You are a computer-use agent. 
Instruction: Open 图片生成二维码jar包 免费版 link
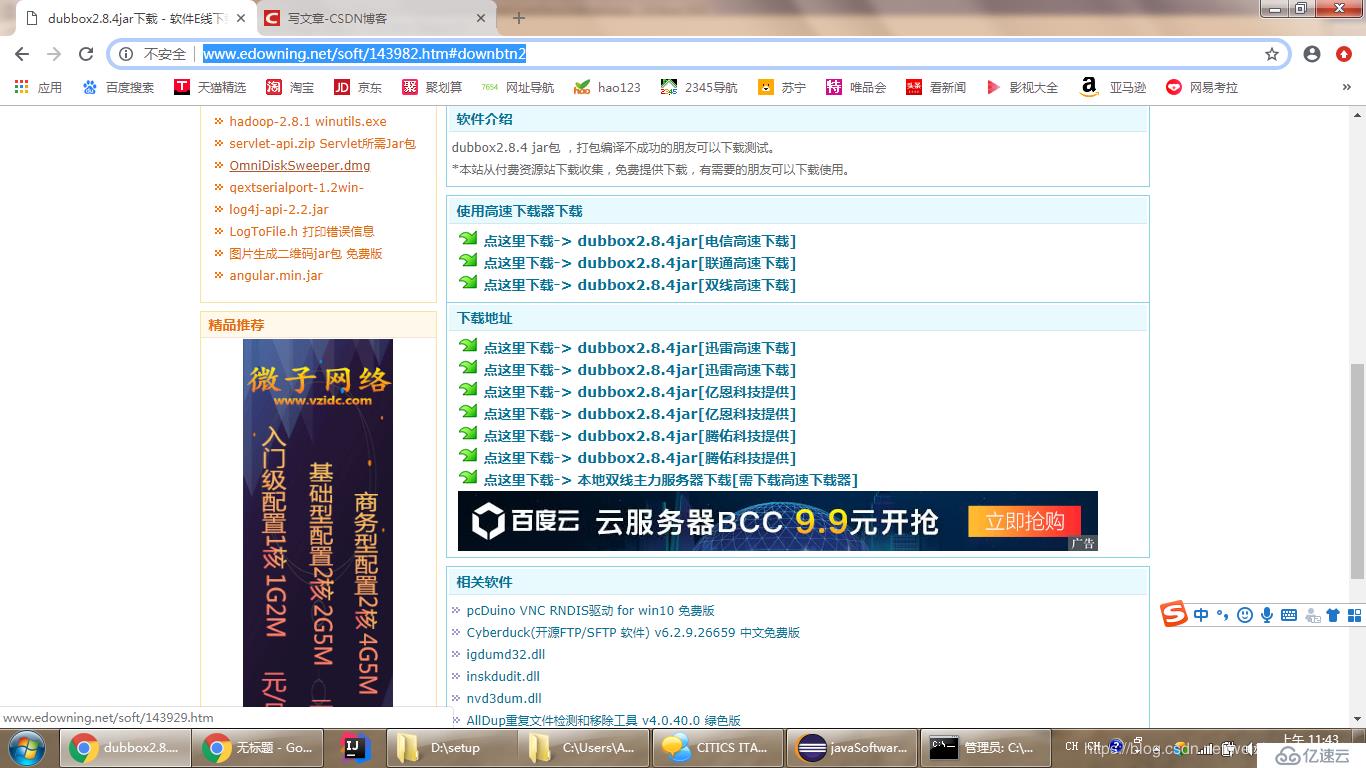tap(306, 253)
